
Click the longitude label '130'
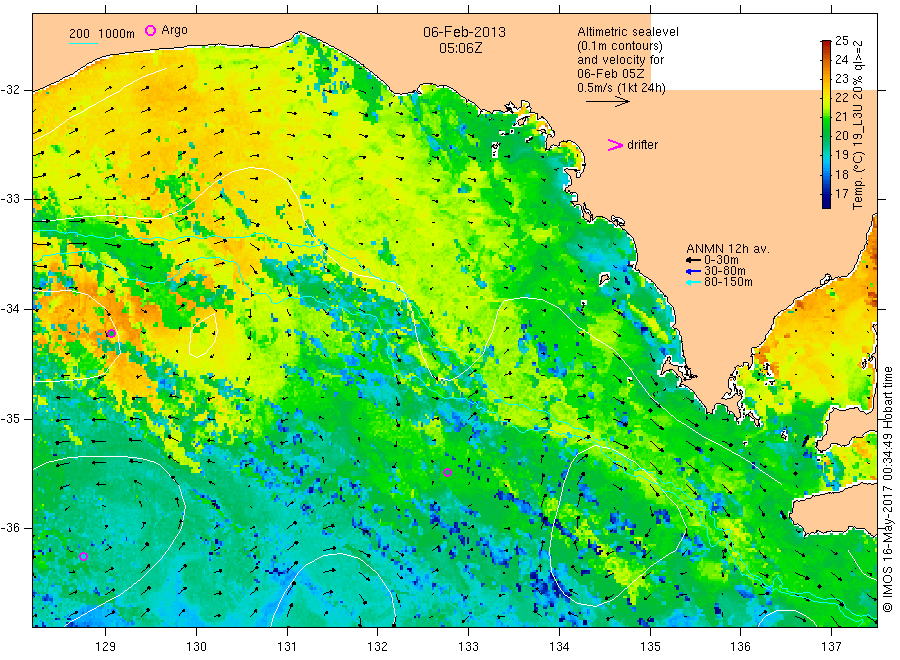tap(196, 647)
